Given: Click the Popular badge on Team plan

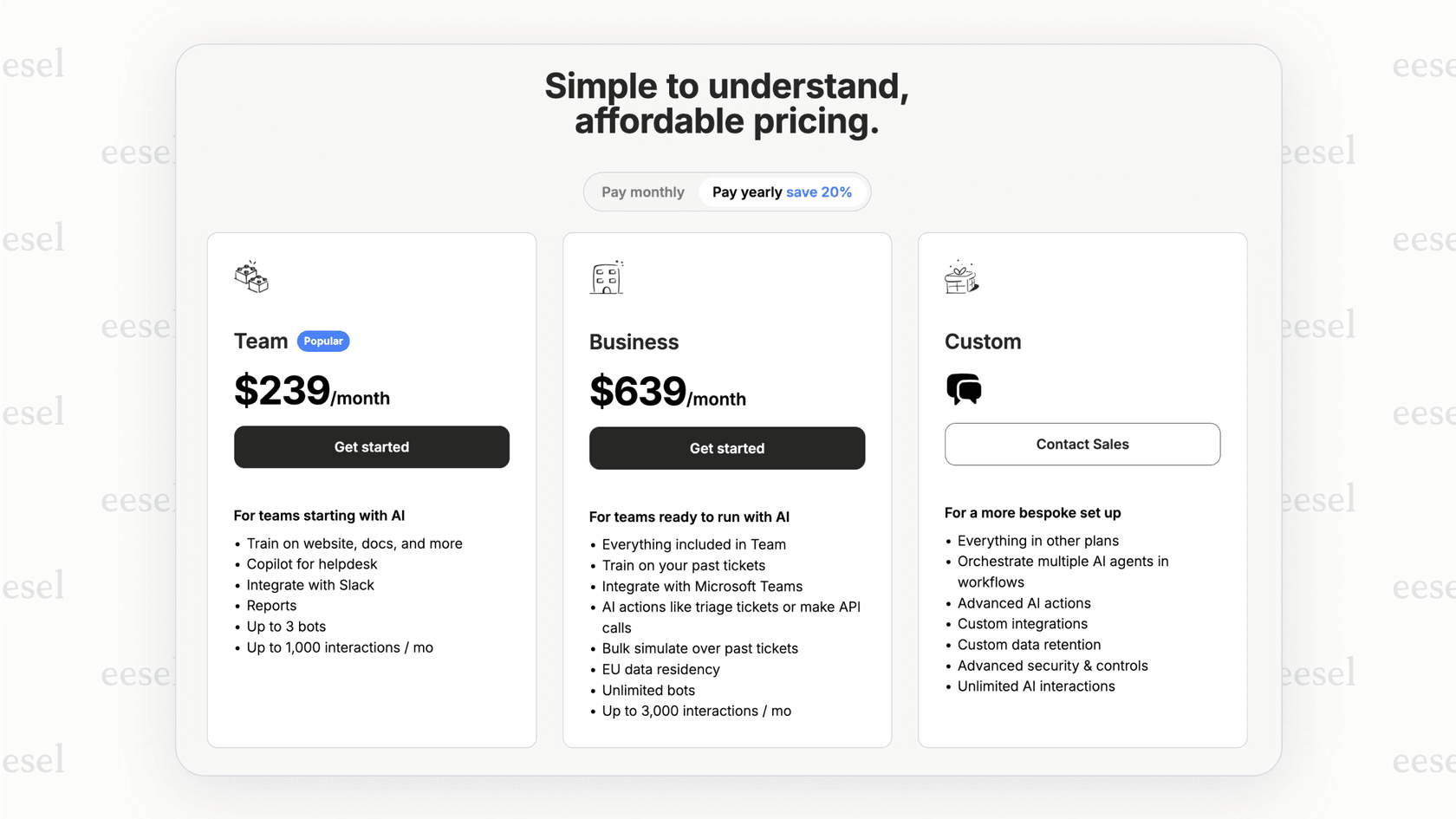Looking at the screenshot, I should pos(323,341).
